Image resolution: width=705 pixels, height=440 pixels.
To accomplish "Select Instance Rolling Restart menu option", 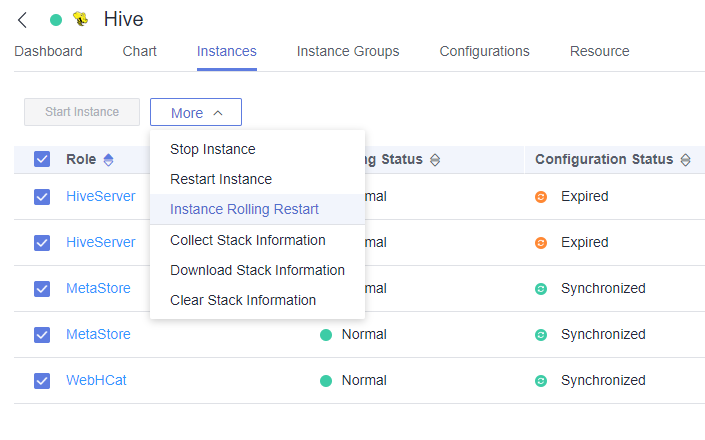I will [x=257, y=209].
